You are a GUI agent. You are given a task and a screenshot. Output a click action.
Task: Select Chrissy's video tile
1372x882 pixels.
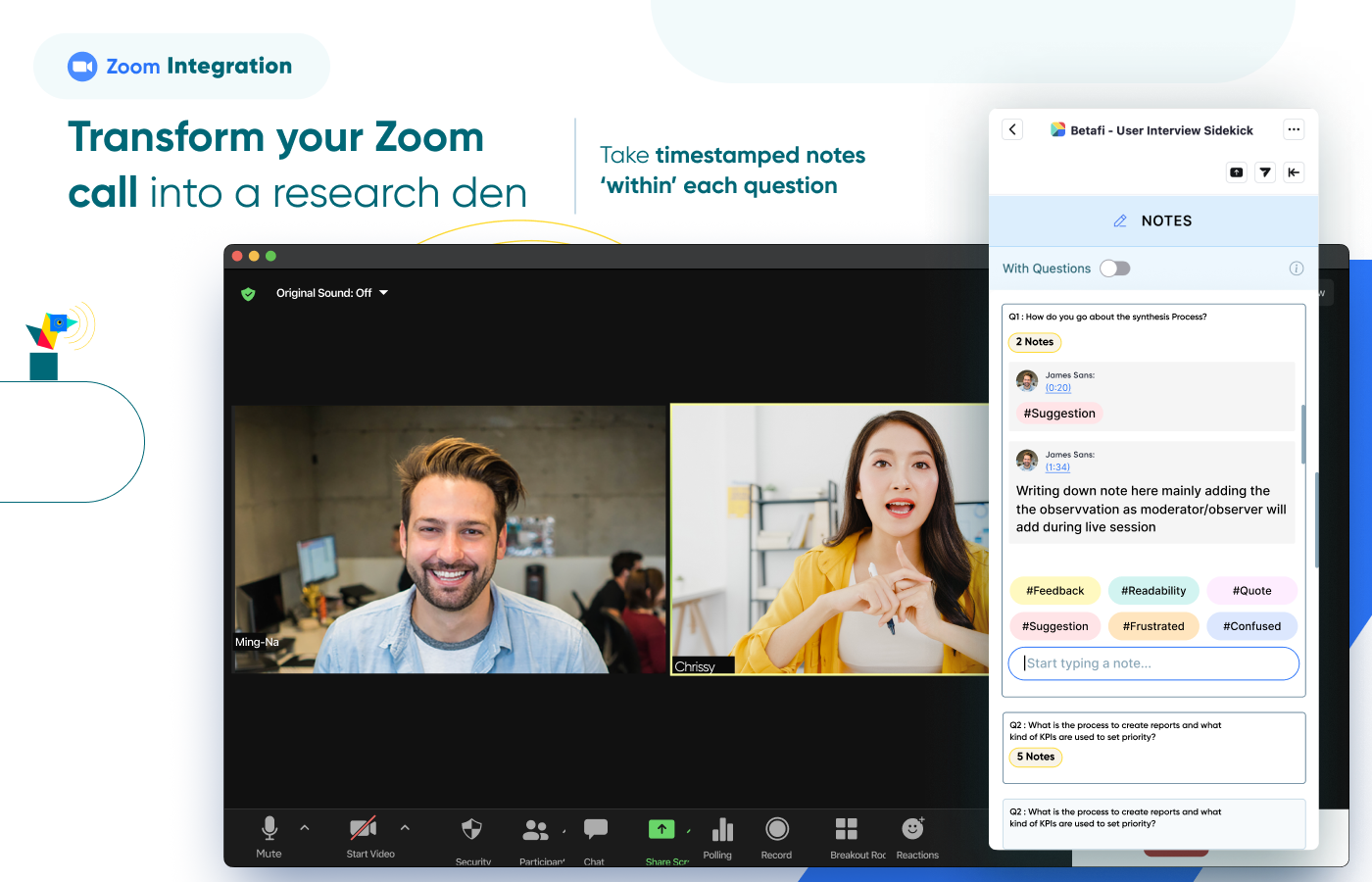click(x=829, y=539)
